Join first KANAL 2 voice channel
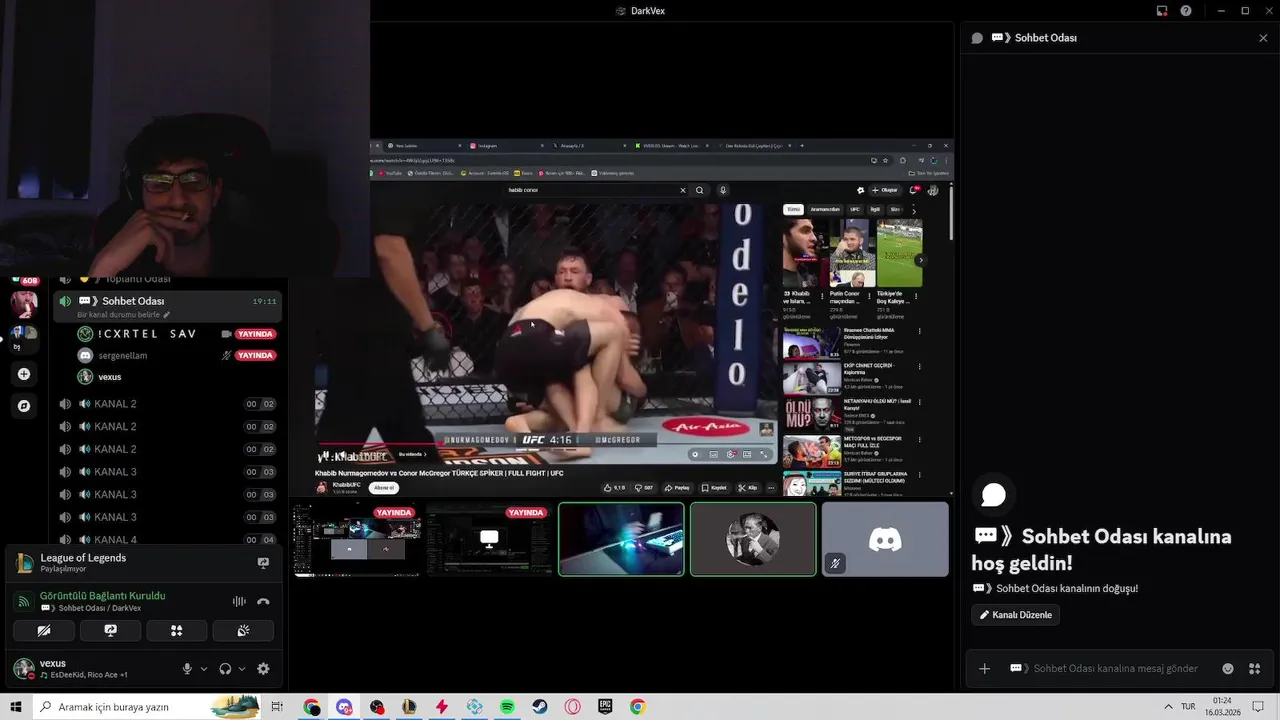1280x720 pixels. [x=166, y=404]
